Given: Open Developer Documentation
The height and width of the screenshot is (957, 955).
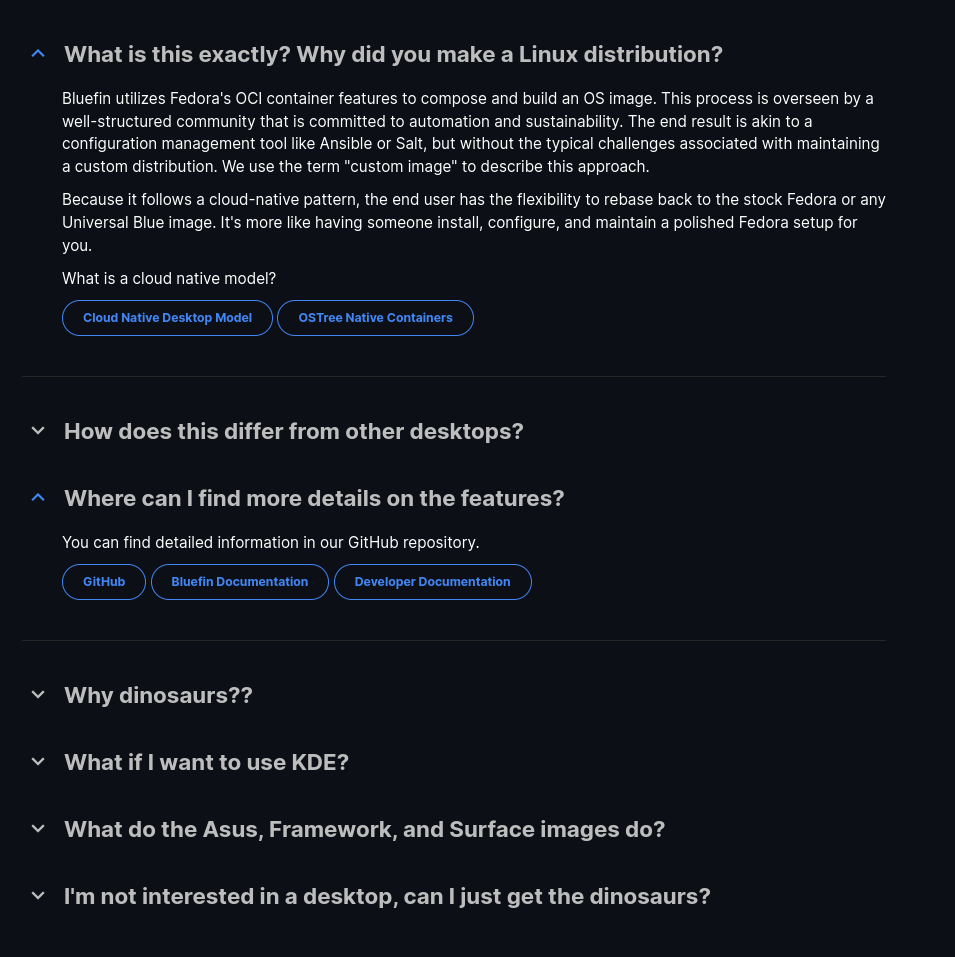Looking at the screenshot, I should pos(432,582).
